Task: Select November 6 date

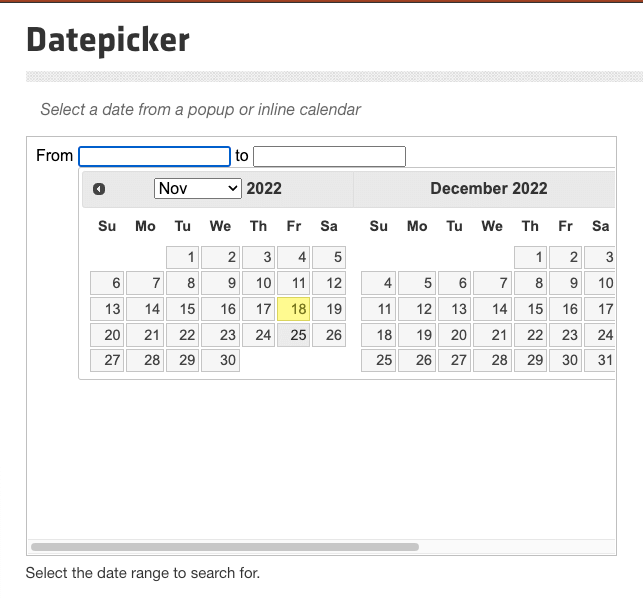Action: 107,283
